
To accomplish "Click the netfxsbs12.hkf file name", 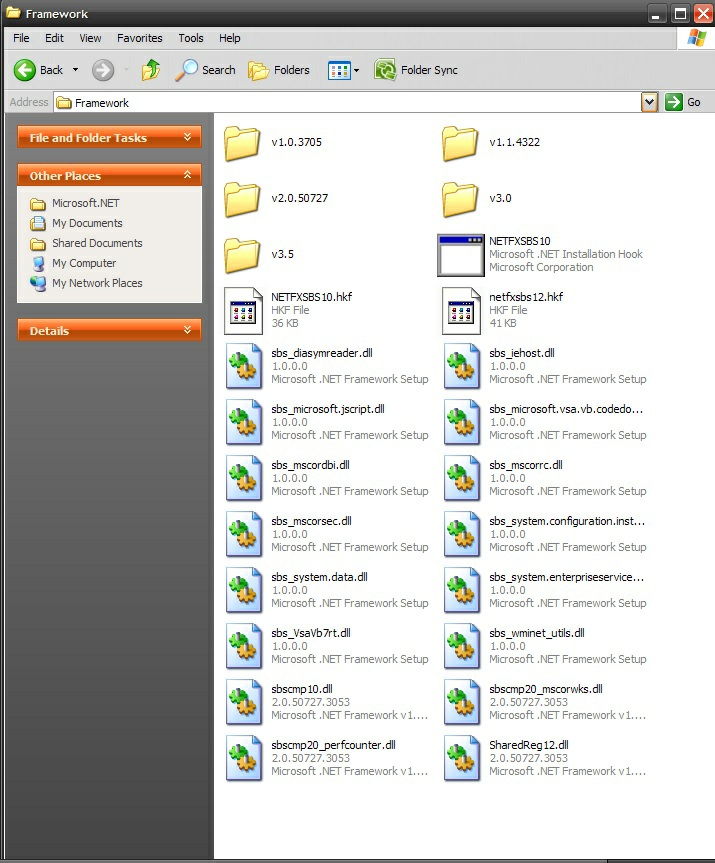I will click(526, 297).
